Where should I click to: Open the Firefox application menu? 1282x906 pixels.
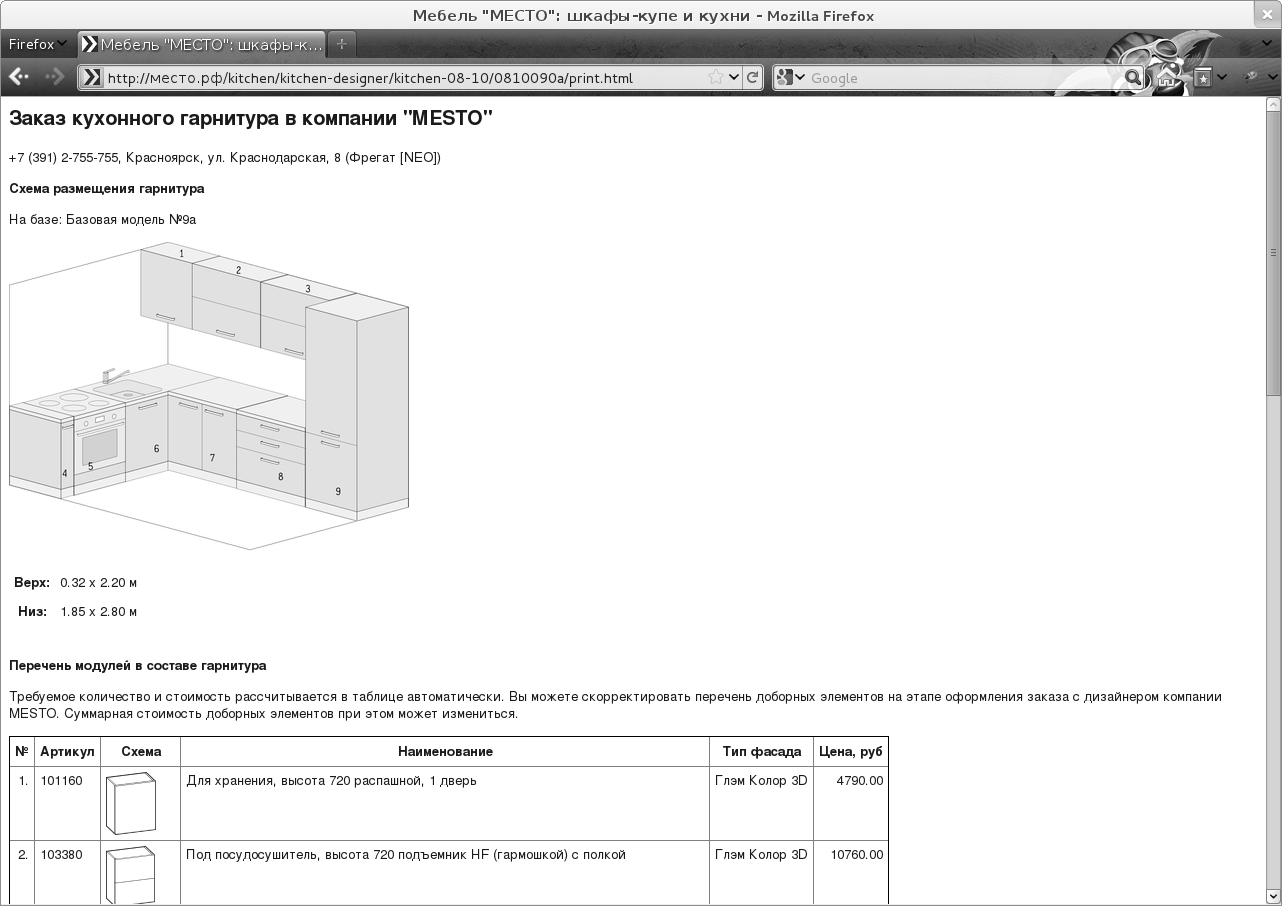coord(37,44)
